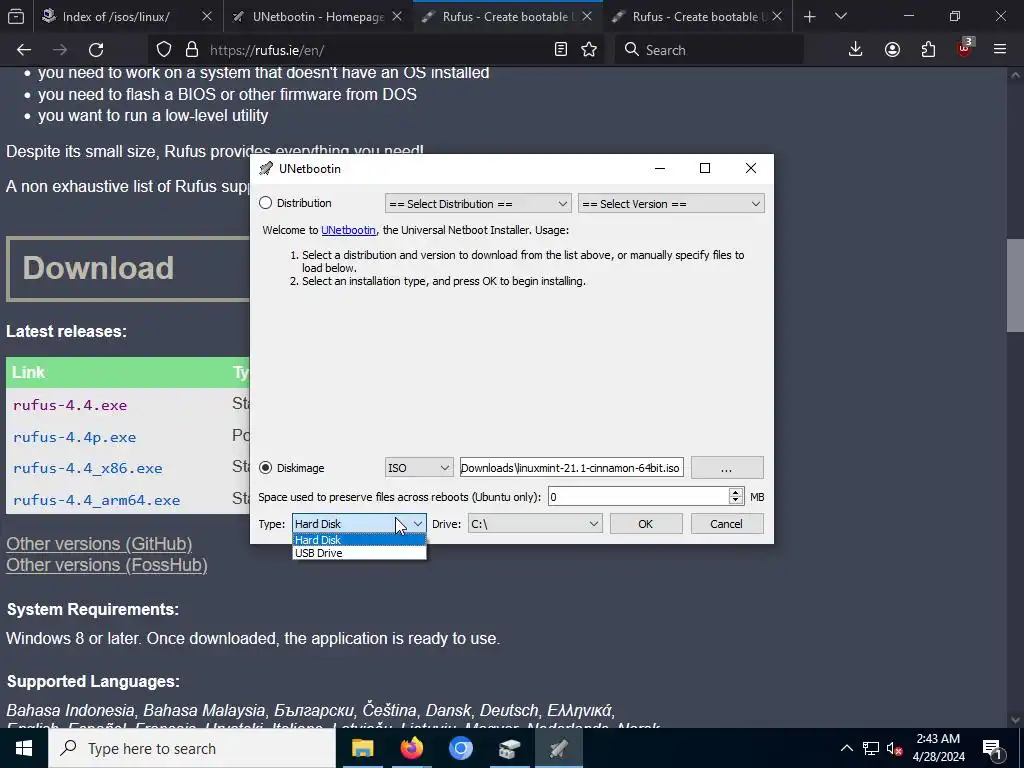This screenshot has width=1024, height=768.
Task: Increase persistent space with up stepper arrow
Action: [x=735, y=492]
